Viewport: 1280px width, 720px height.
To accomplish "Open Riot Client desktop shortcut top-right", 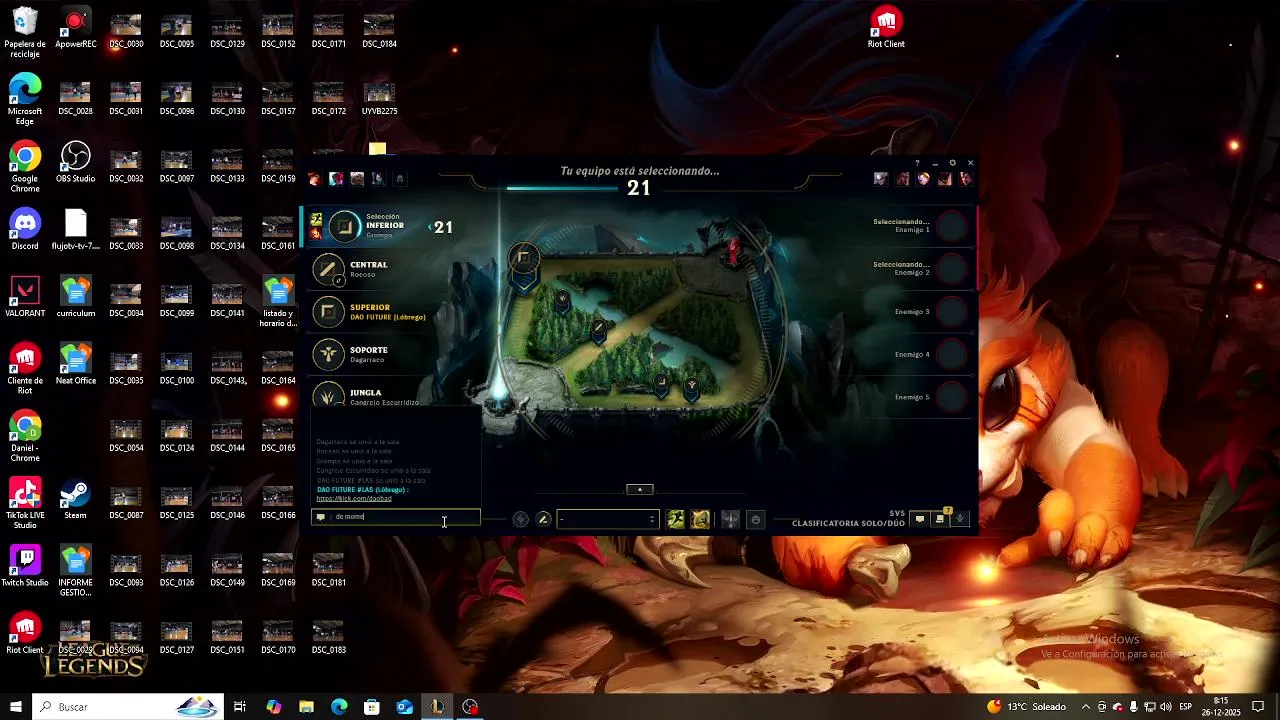I will click(886, 28).
